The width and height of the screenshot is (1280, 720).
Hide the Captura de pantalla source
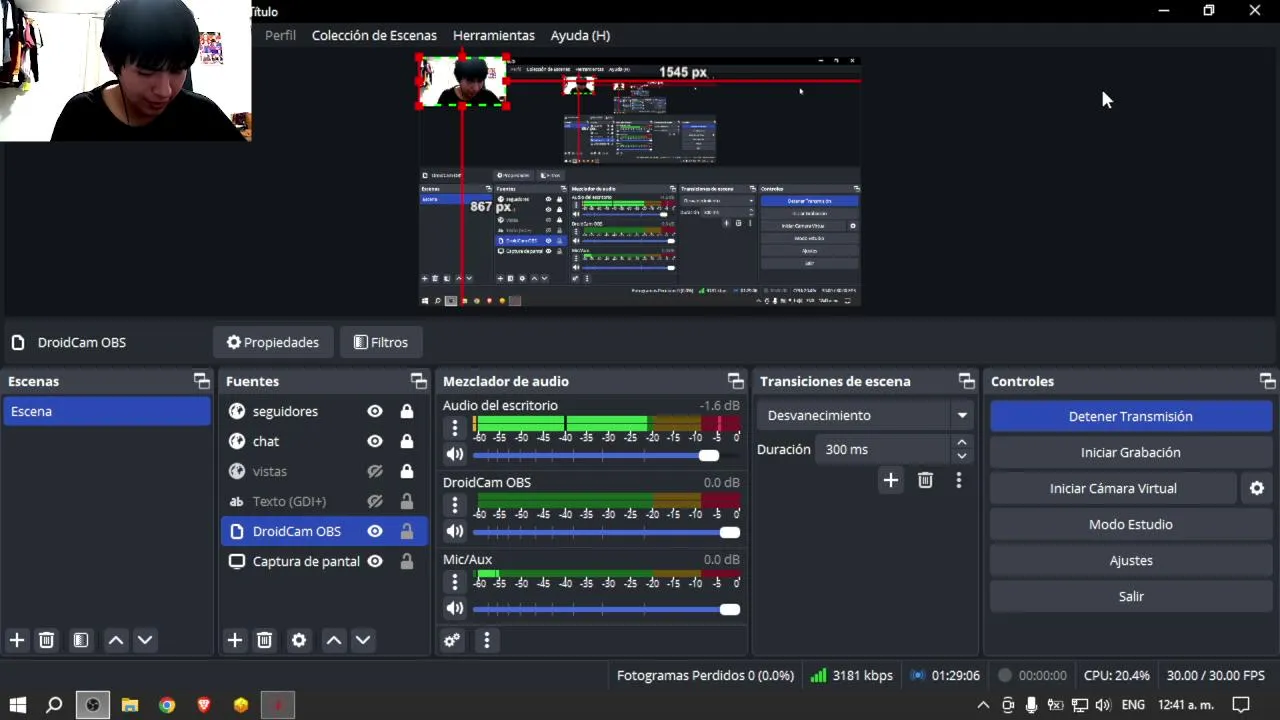point(375,561)
